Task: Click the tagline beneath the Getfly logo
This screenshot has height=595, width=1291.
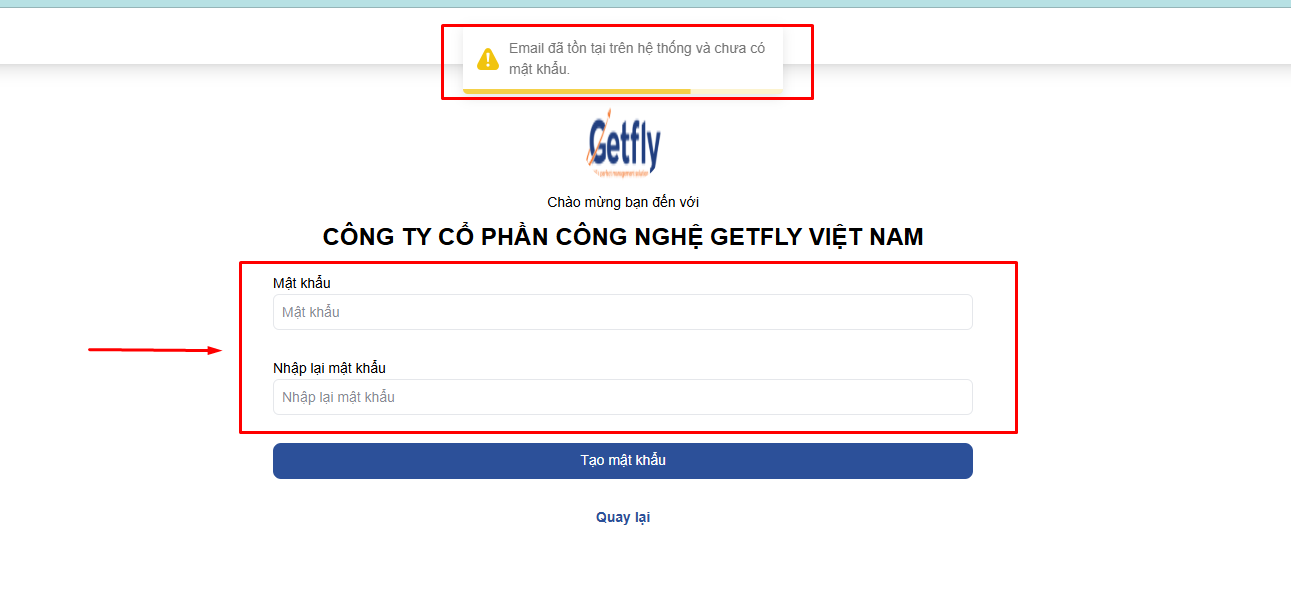Action: pyautogui.click(x=623, y=173)
